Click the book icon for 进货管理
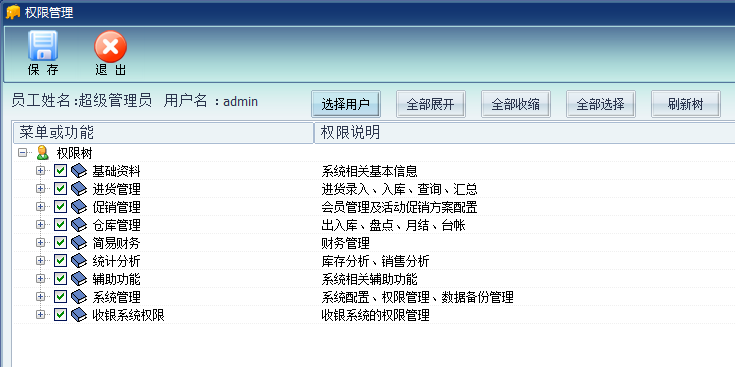This screenshot has height=367, width=735. (79, 189)
